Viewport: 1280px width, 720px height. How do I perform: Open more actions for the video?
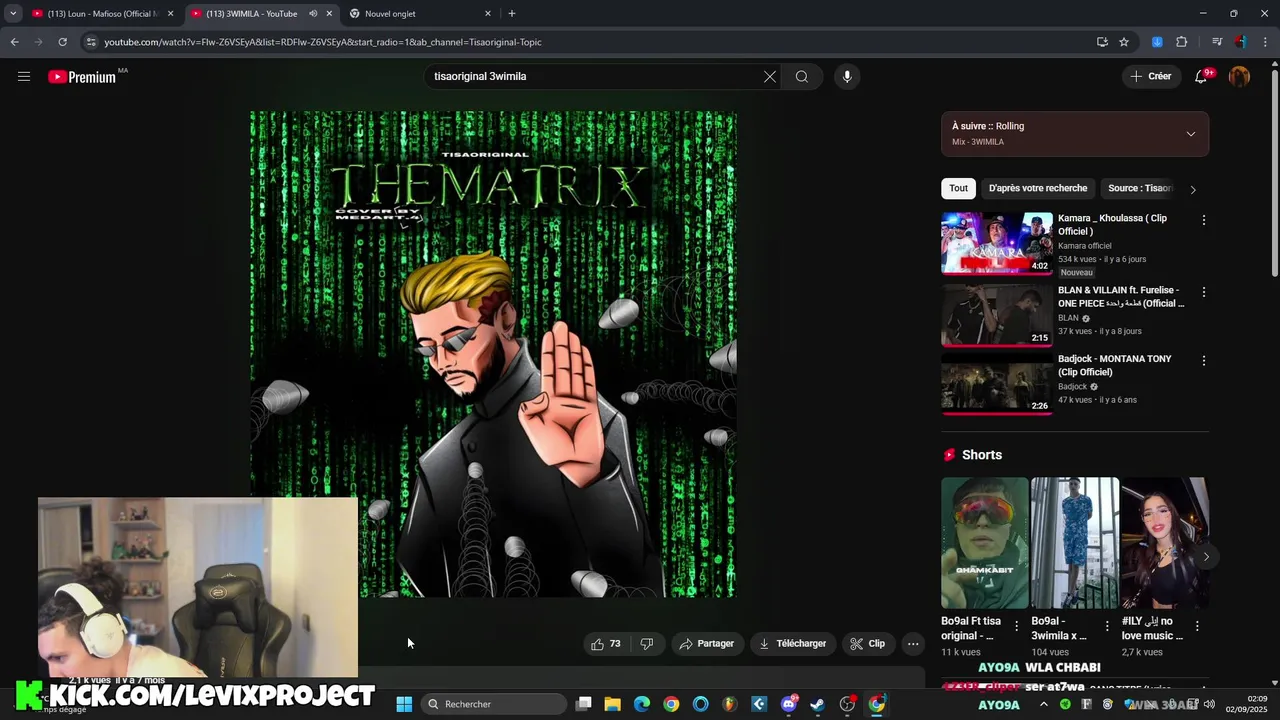coord(913,644)
